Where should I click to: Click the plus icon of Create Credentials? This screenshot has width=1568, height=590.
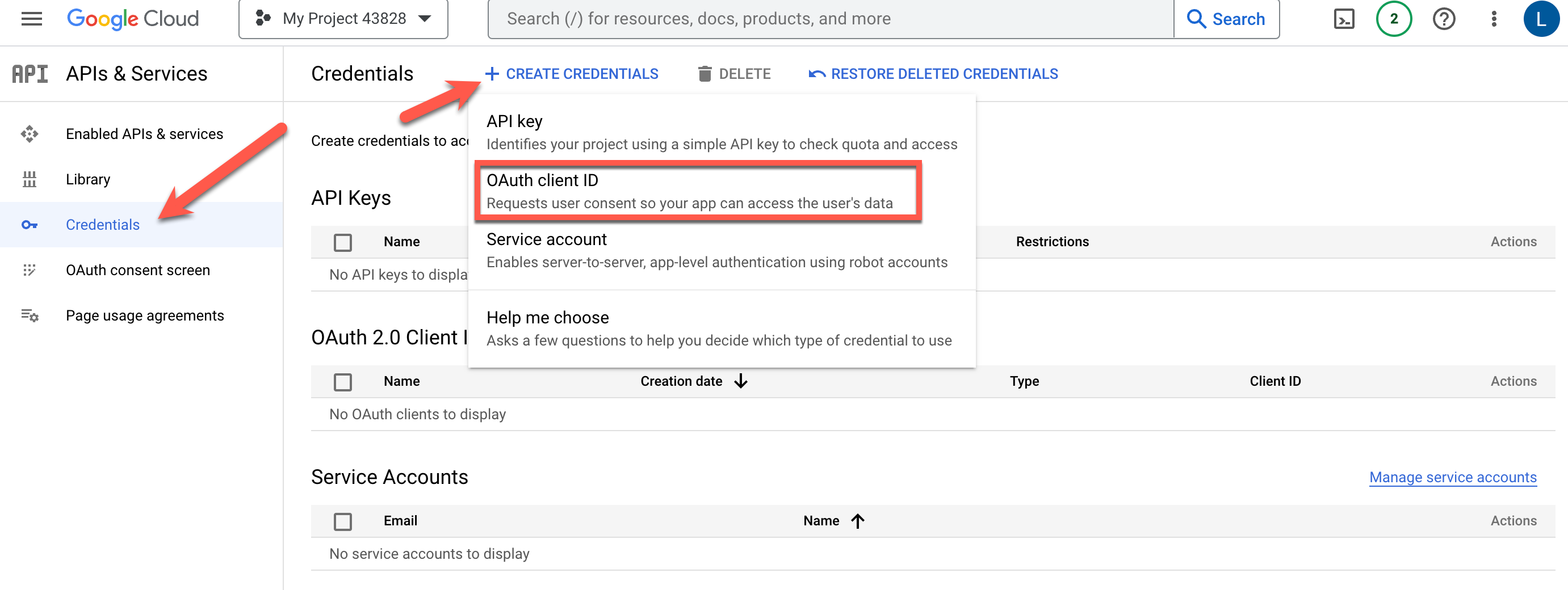click(492, 74)
